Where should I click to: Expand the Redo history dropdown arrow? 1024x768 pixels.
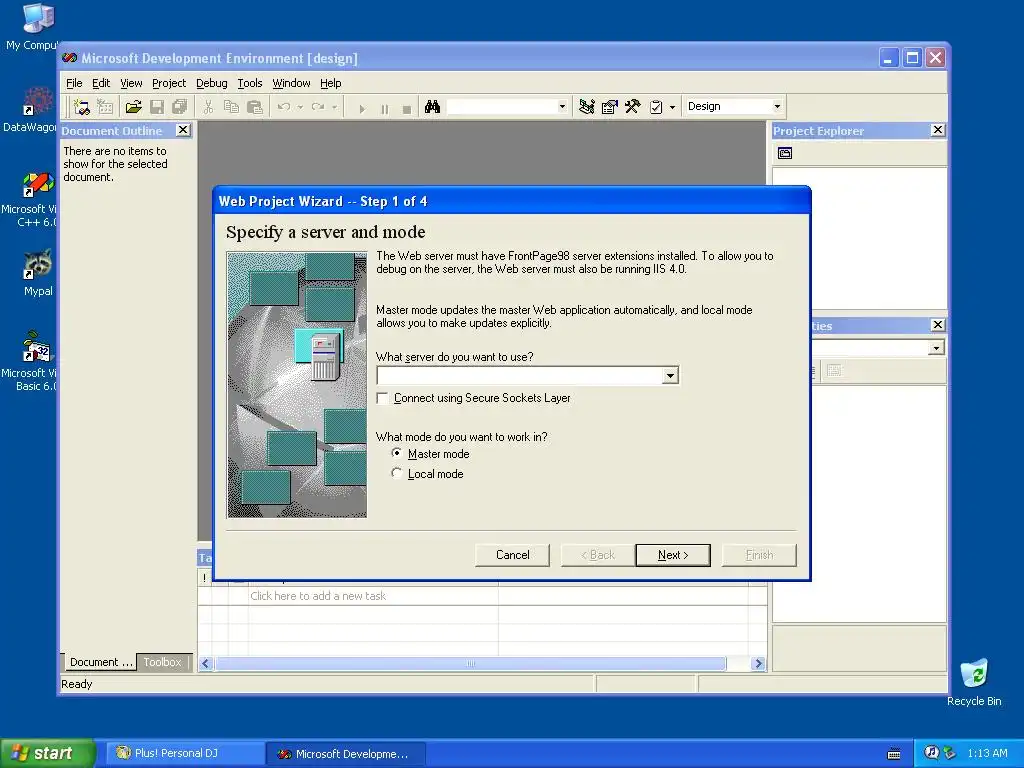tap(334, 106)
